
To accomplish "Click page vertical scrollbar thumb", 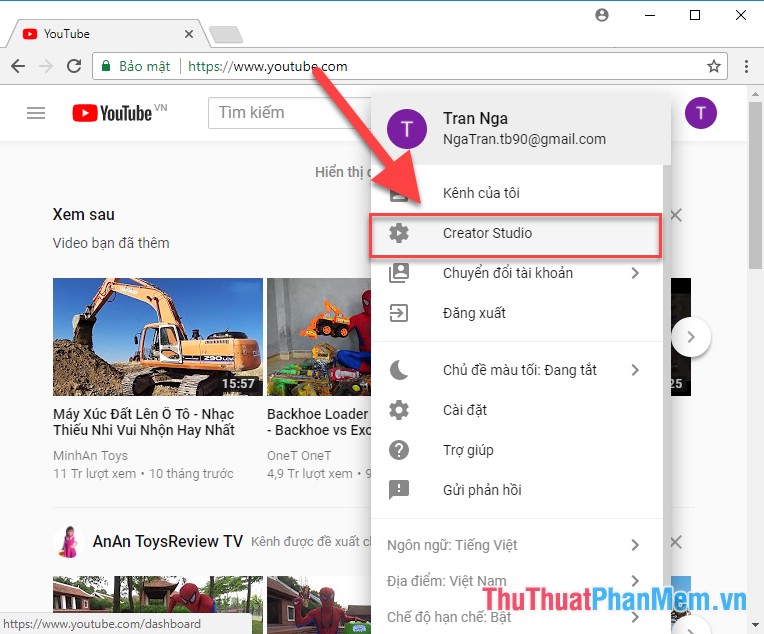I will coord(755,185).
